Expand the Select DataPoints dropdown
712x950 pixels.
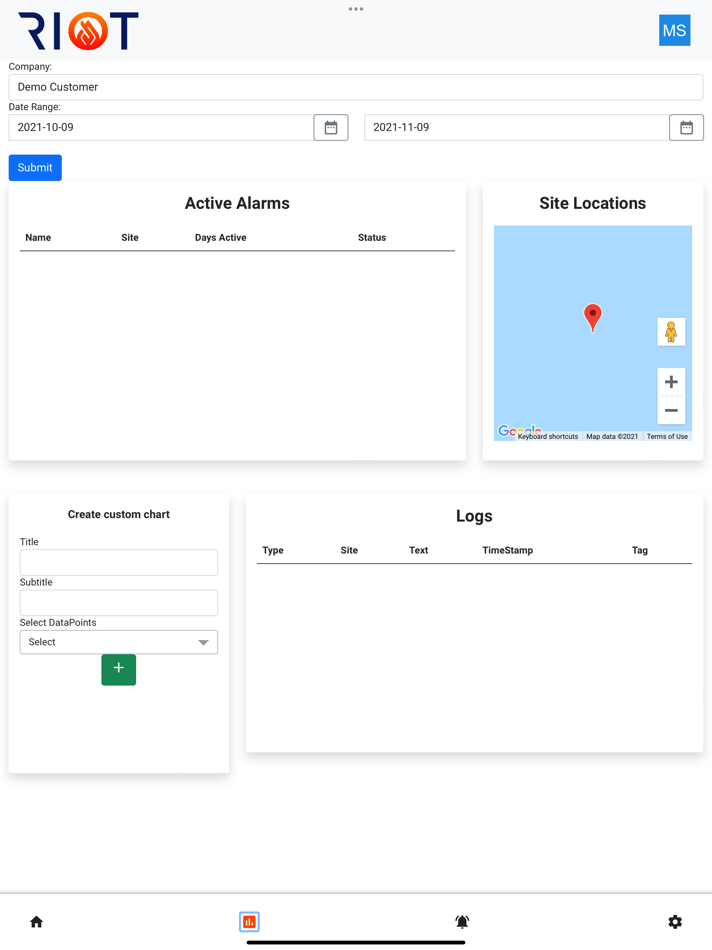[x=119, y=642]
